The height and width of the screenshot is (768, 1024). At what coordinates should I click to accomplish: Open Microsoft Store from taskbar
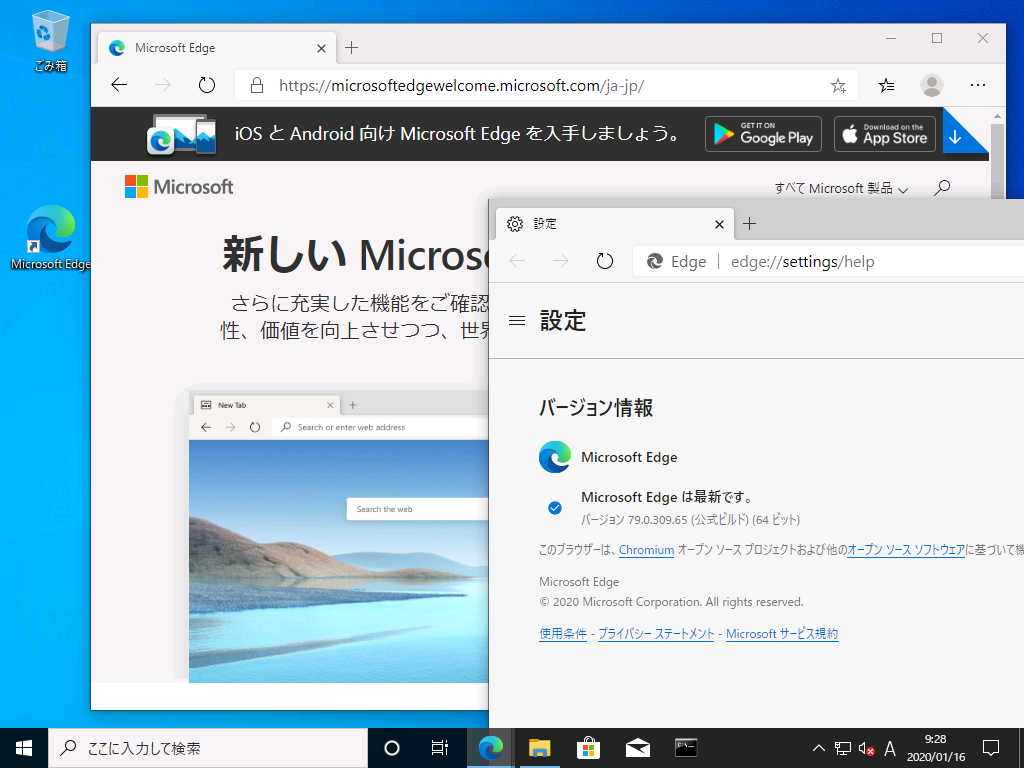pyautogui.click(x=588, y=748)
